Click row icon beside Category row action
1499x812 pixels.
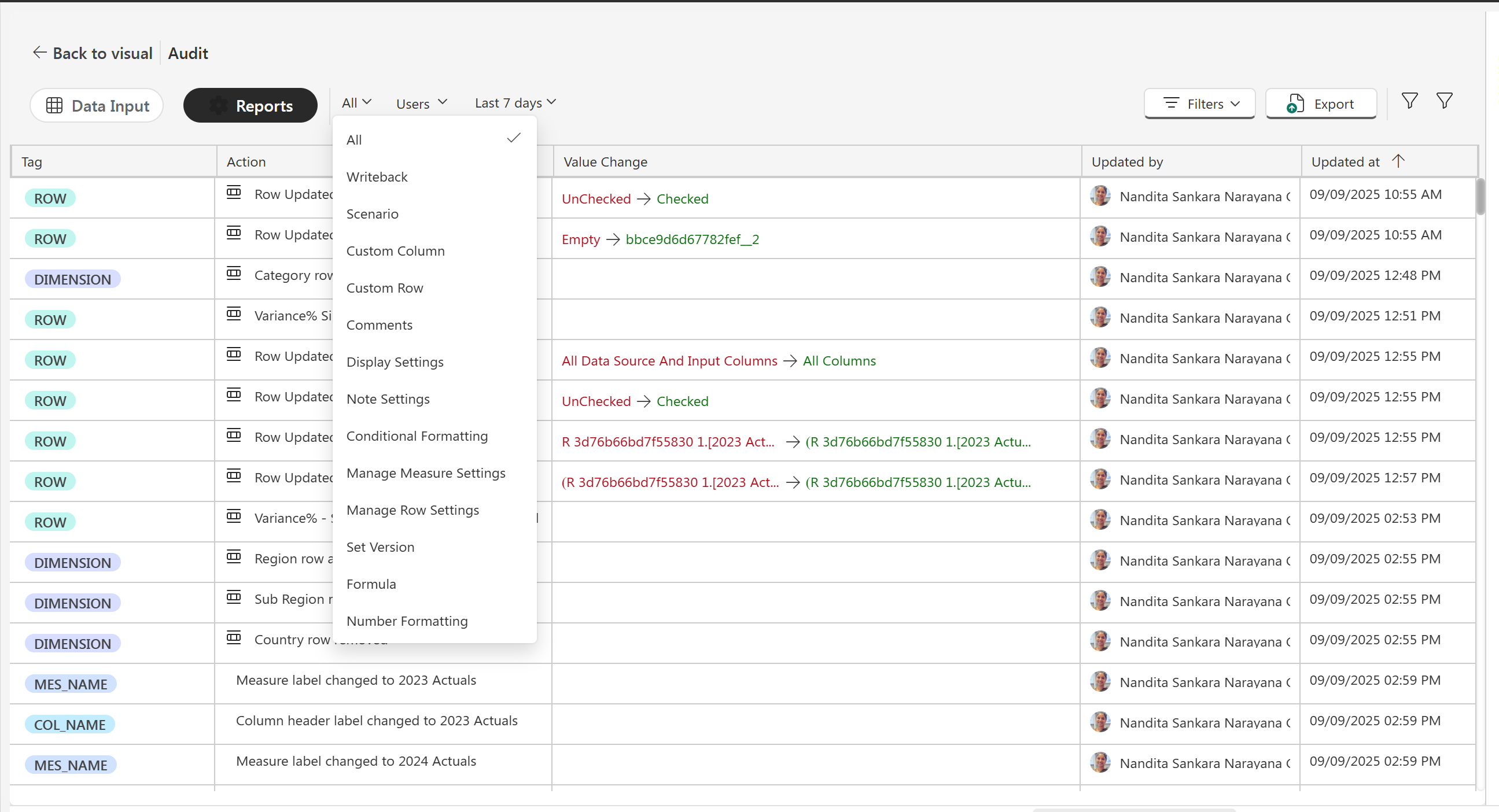[234, 274]
